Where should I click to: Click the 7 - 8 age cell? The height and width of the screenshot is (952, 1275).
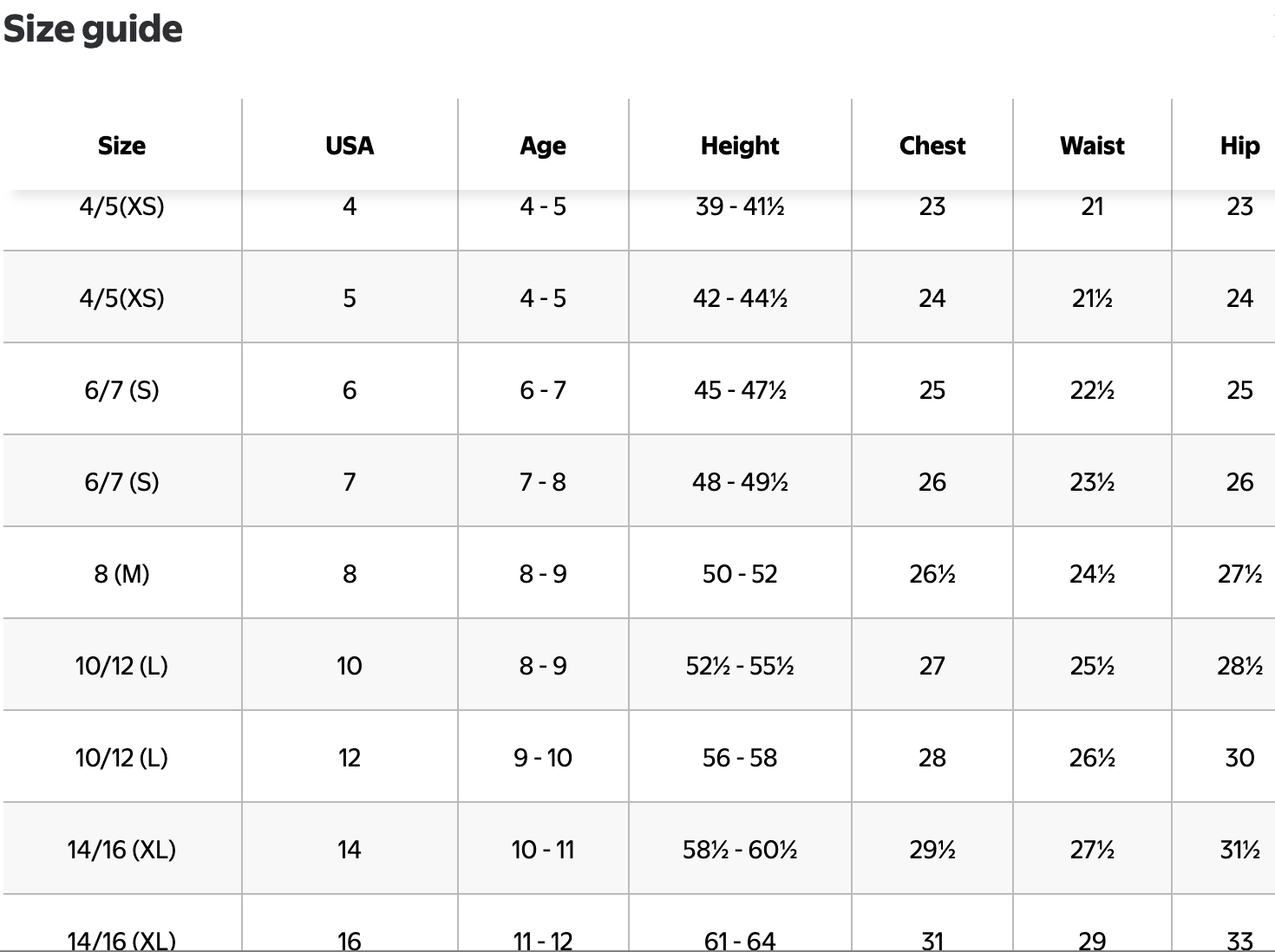click(543, 482)
